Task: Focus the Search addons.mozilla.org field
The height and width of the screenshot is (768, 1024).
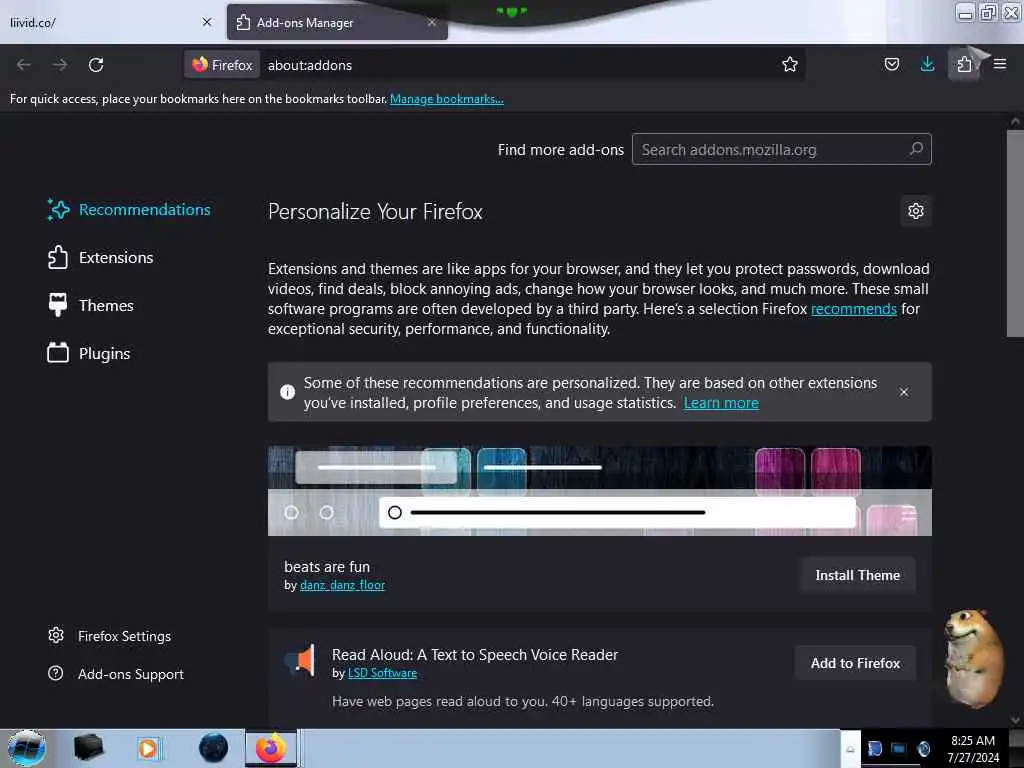Action: click(781, 150)
